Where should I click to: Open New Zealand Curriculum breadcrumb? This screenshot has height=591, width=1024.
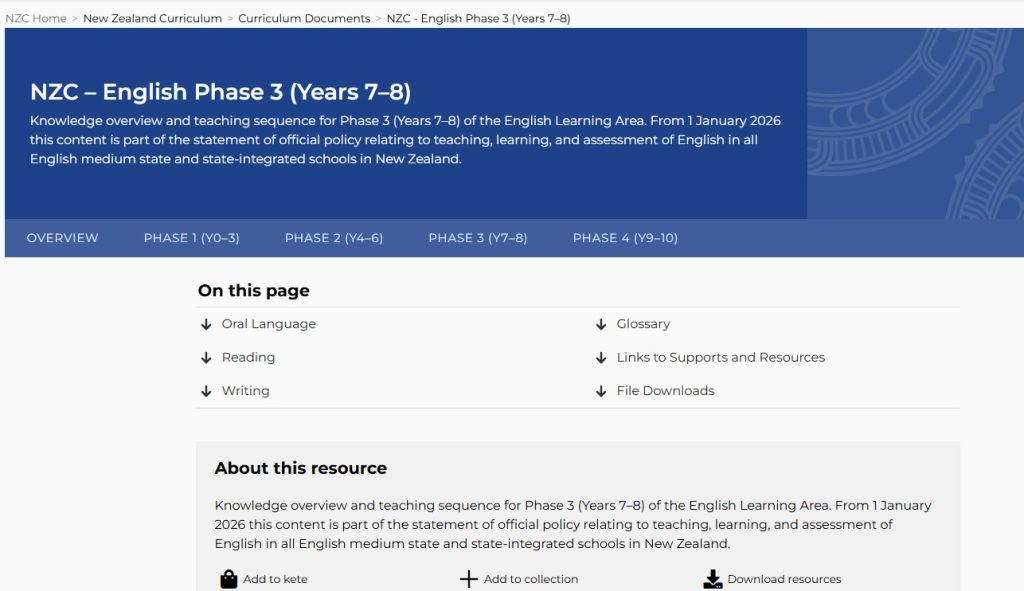152,18
